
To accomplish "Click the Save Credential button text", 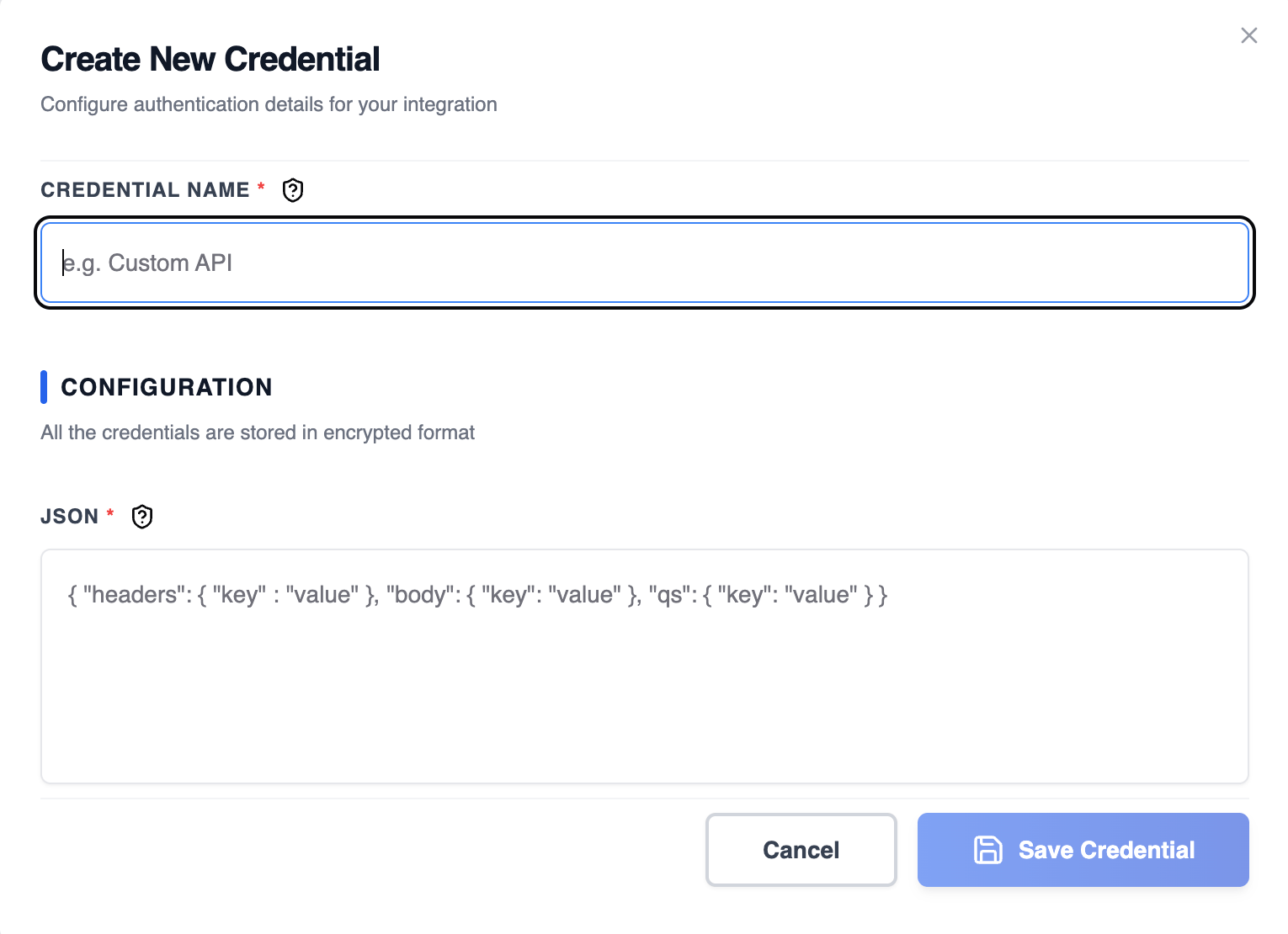I will point(1106,850).
